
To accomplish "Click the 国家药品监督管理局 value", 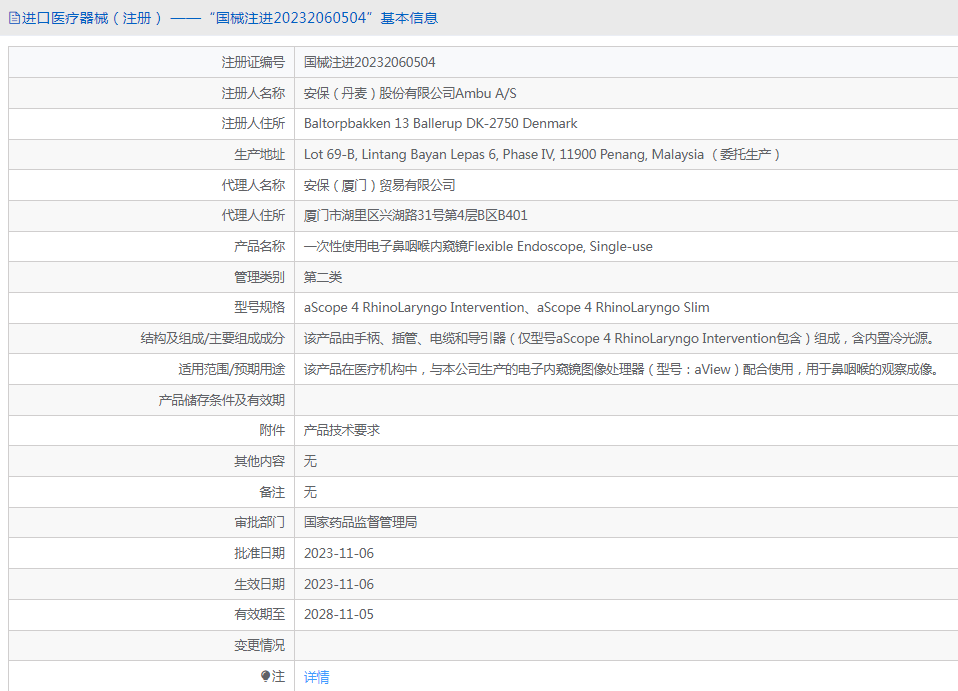I will click(x=360, y=522).
